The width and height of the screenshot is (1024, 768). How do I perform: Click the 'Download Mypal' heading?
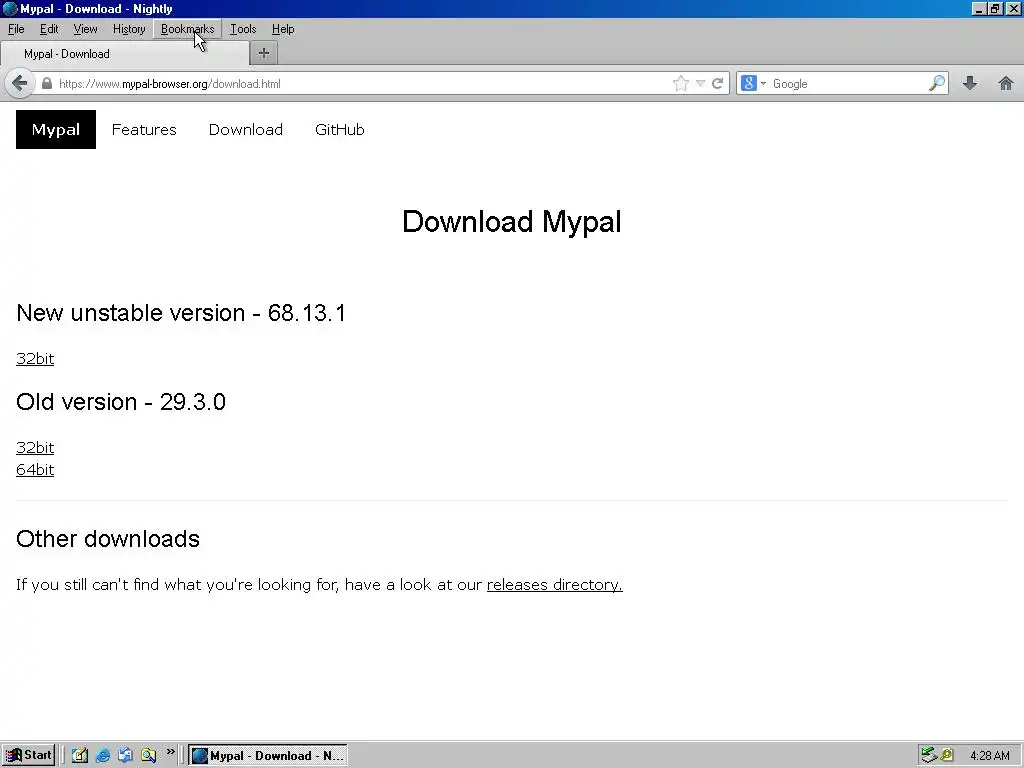[x=511, y=221]
